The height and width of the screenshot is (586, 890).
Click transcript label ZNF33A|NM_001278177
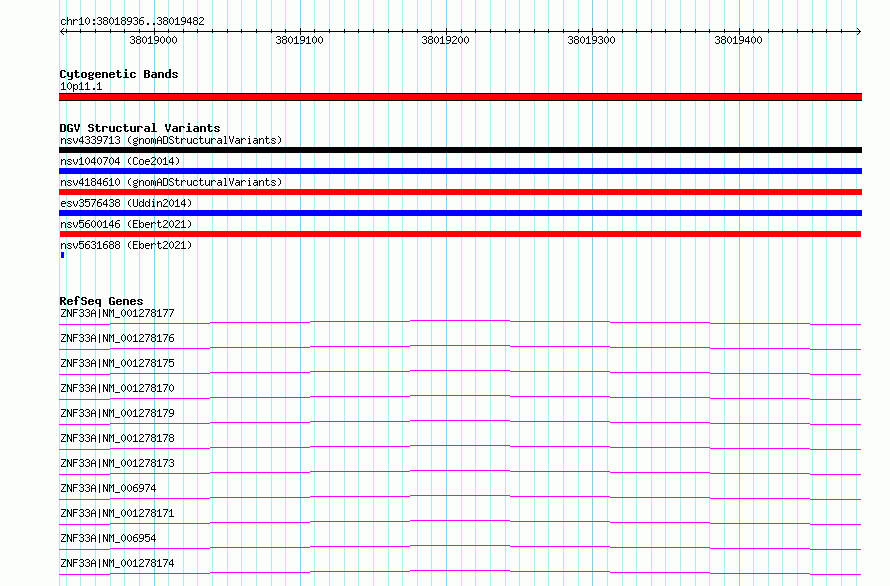point(117,313)
